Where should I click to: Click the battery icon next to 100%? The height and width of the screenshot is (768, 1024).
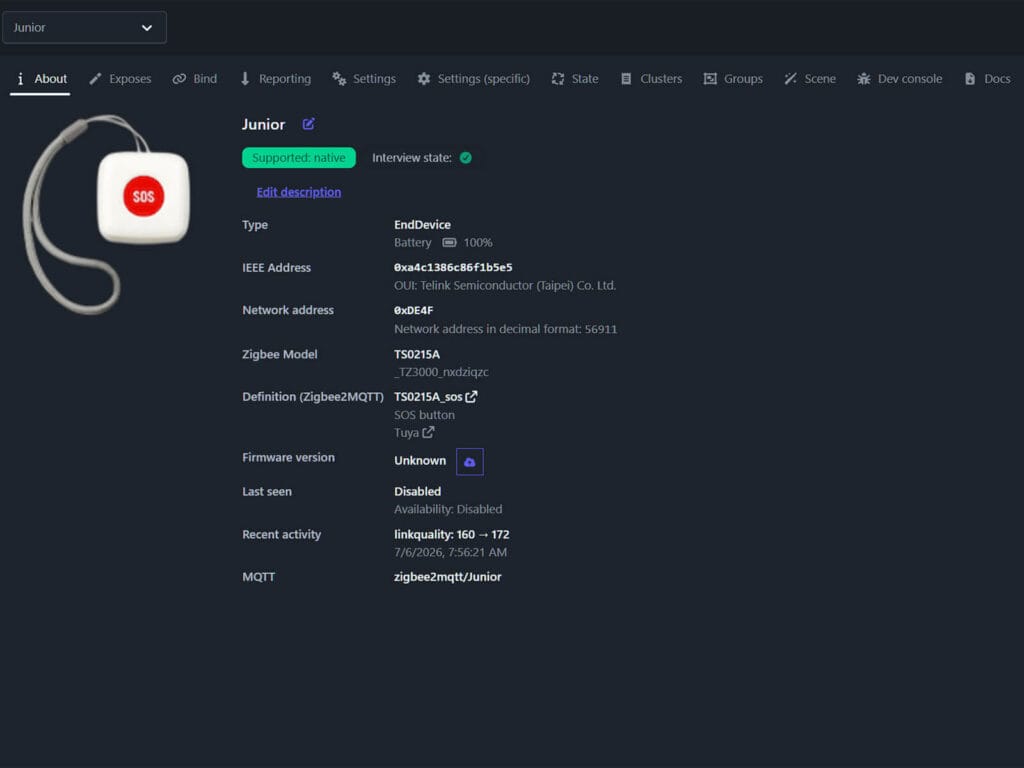click(x=449, y=243)
